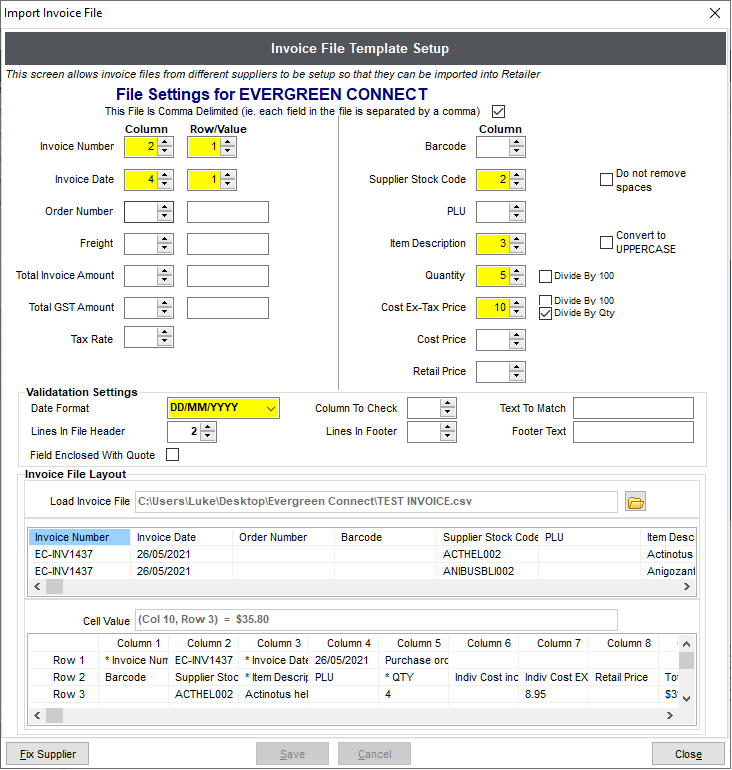Increase Barcode column spinner
This screenshot has width=732, height=770.
[x=516, y=142]
